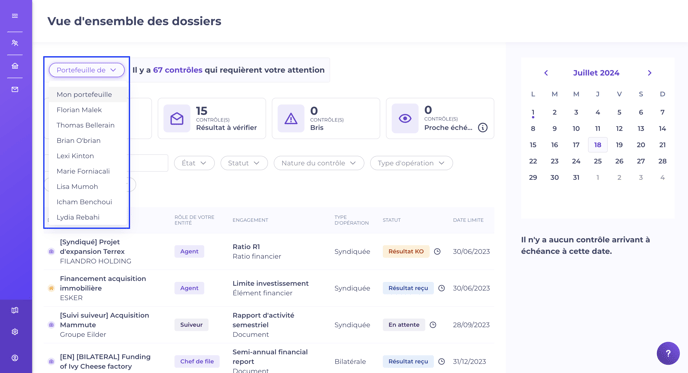Open the Bris controls card
This screenshot has height=373, width=688.
point(326,118)
